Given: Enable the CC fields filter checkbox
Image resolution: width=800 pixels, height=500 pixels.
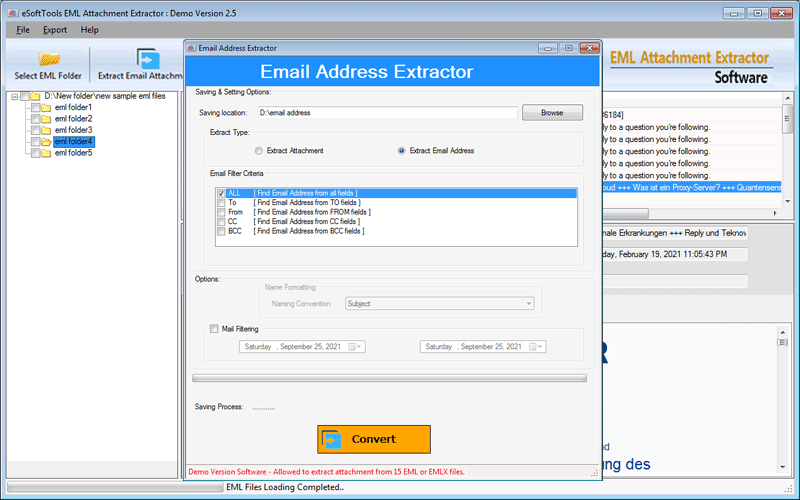Looking at the screenshot, I should (x=221, y=222).
